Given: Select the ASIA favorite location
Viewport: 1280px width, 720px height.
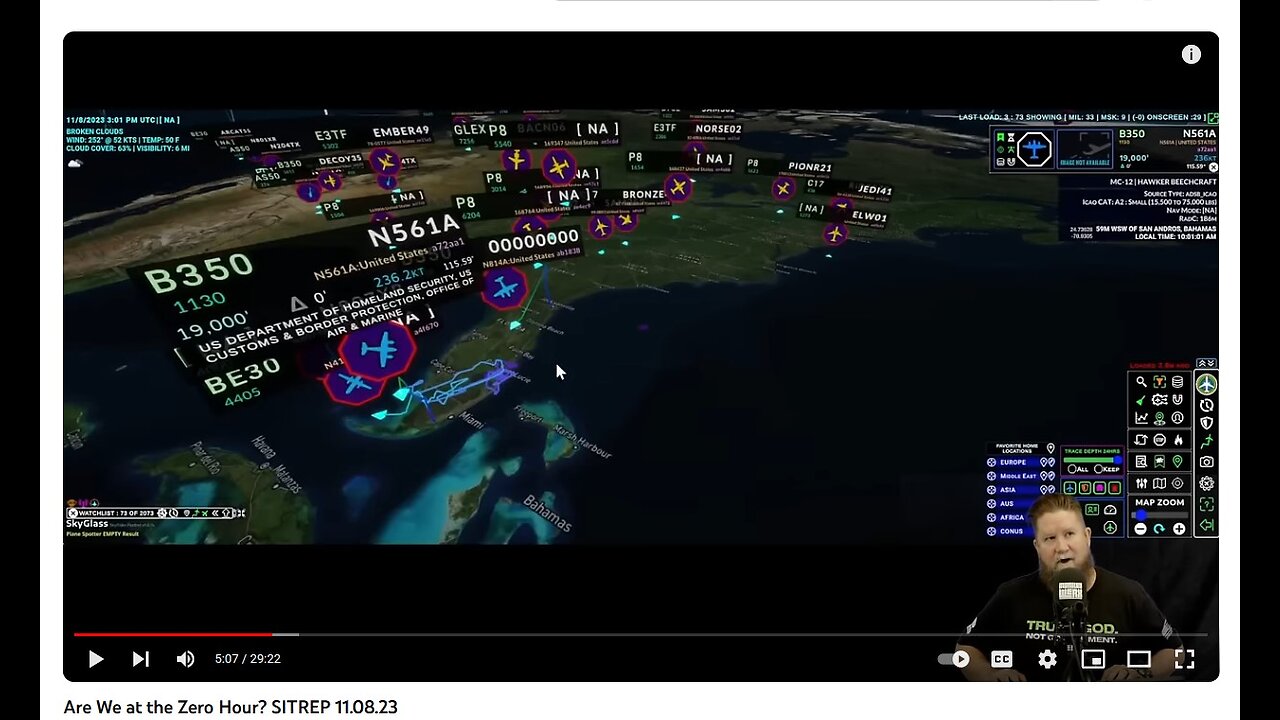Looking at the screenshot, I should tap(1008, 490).
